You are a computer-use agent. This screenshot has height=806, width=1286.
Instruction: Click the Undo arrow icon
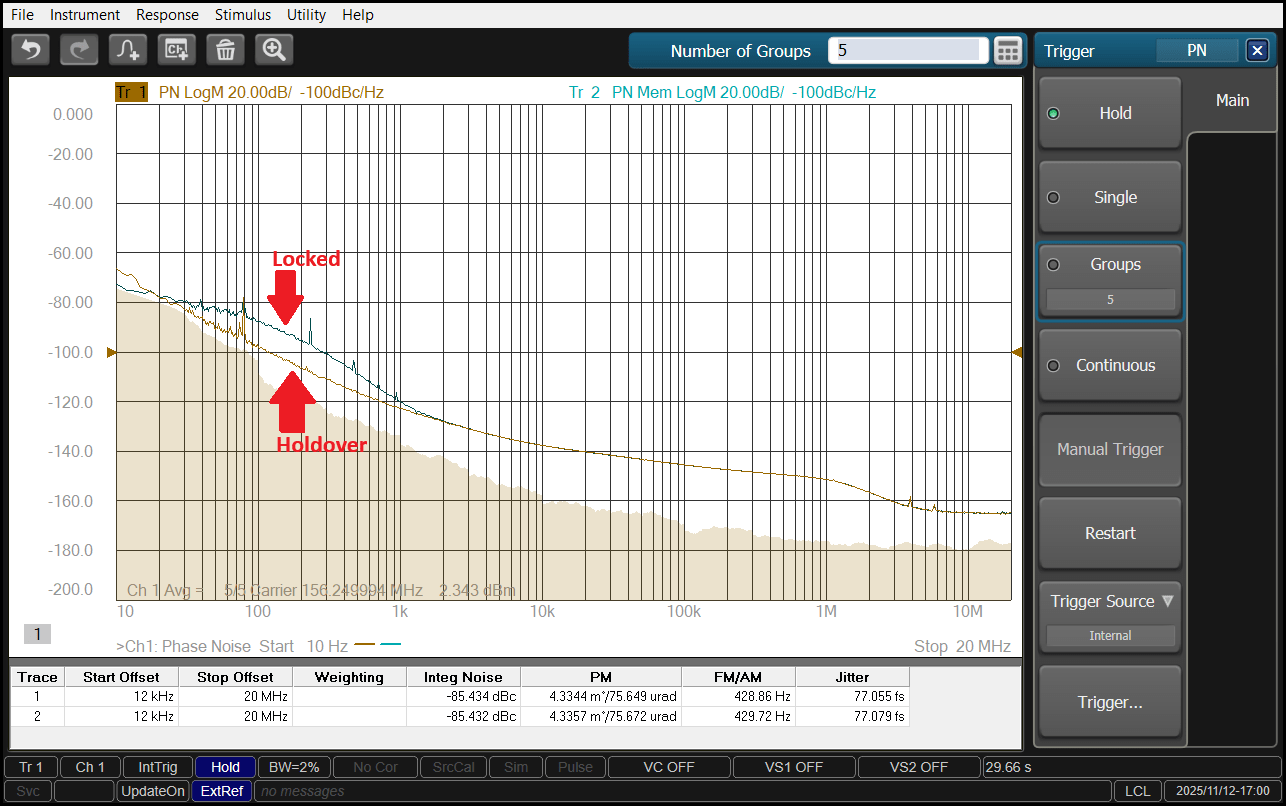coord(31,49)
